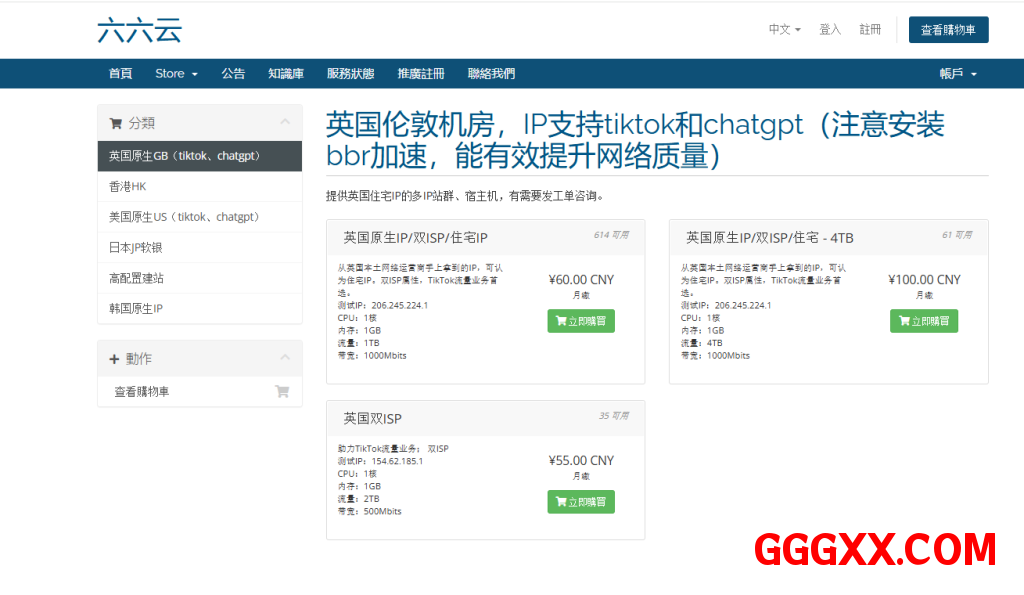Click the plus icon in 動作 header
Image resolution: width=1024 pixels, height=595 pixels.
pyautogui.click(x=114, y=358)
